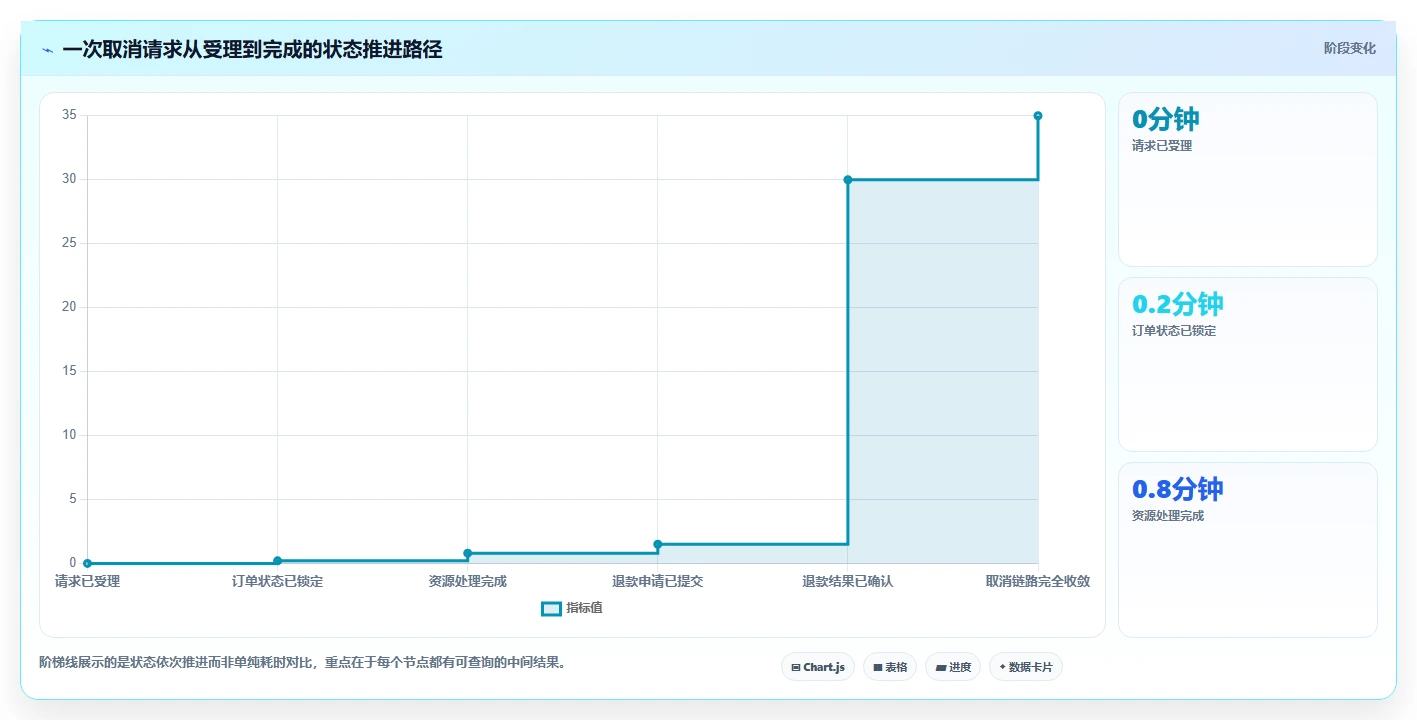Click the lightning icon beside the title
Image resolution: width=1417 pixels, height=720 pixels.
click(x=48, y=50)
